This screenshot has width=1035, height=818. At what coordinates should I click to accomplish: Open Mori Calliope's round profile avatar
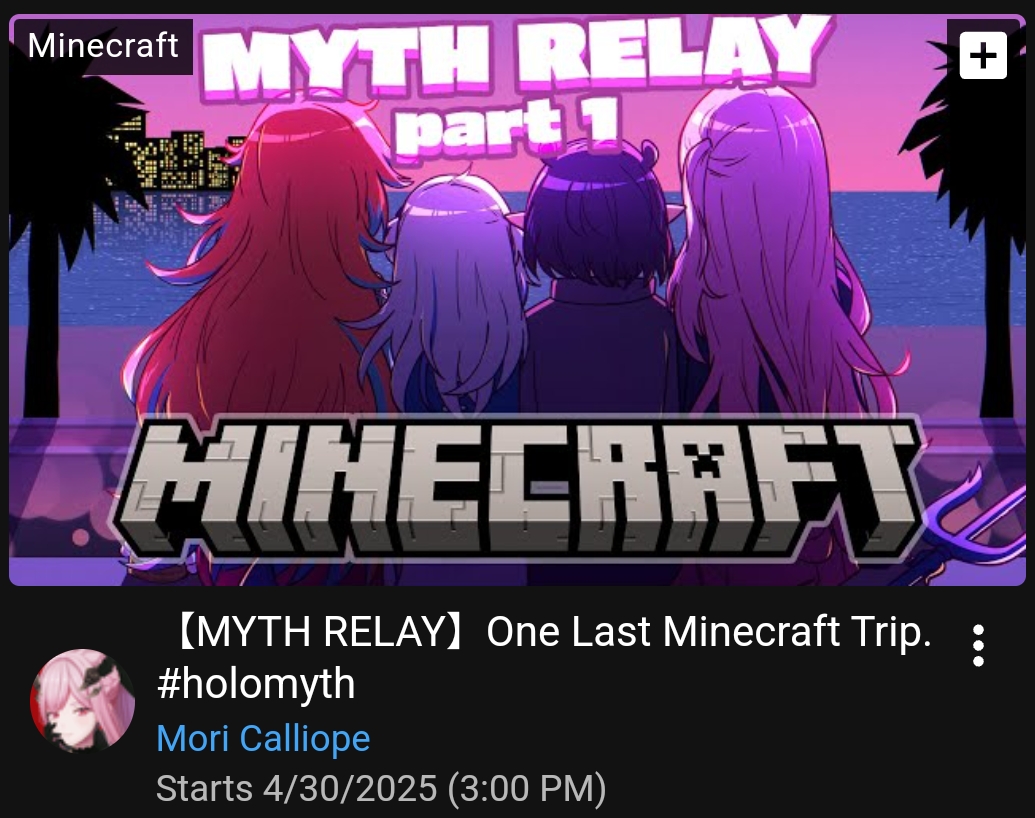(83, 701)
